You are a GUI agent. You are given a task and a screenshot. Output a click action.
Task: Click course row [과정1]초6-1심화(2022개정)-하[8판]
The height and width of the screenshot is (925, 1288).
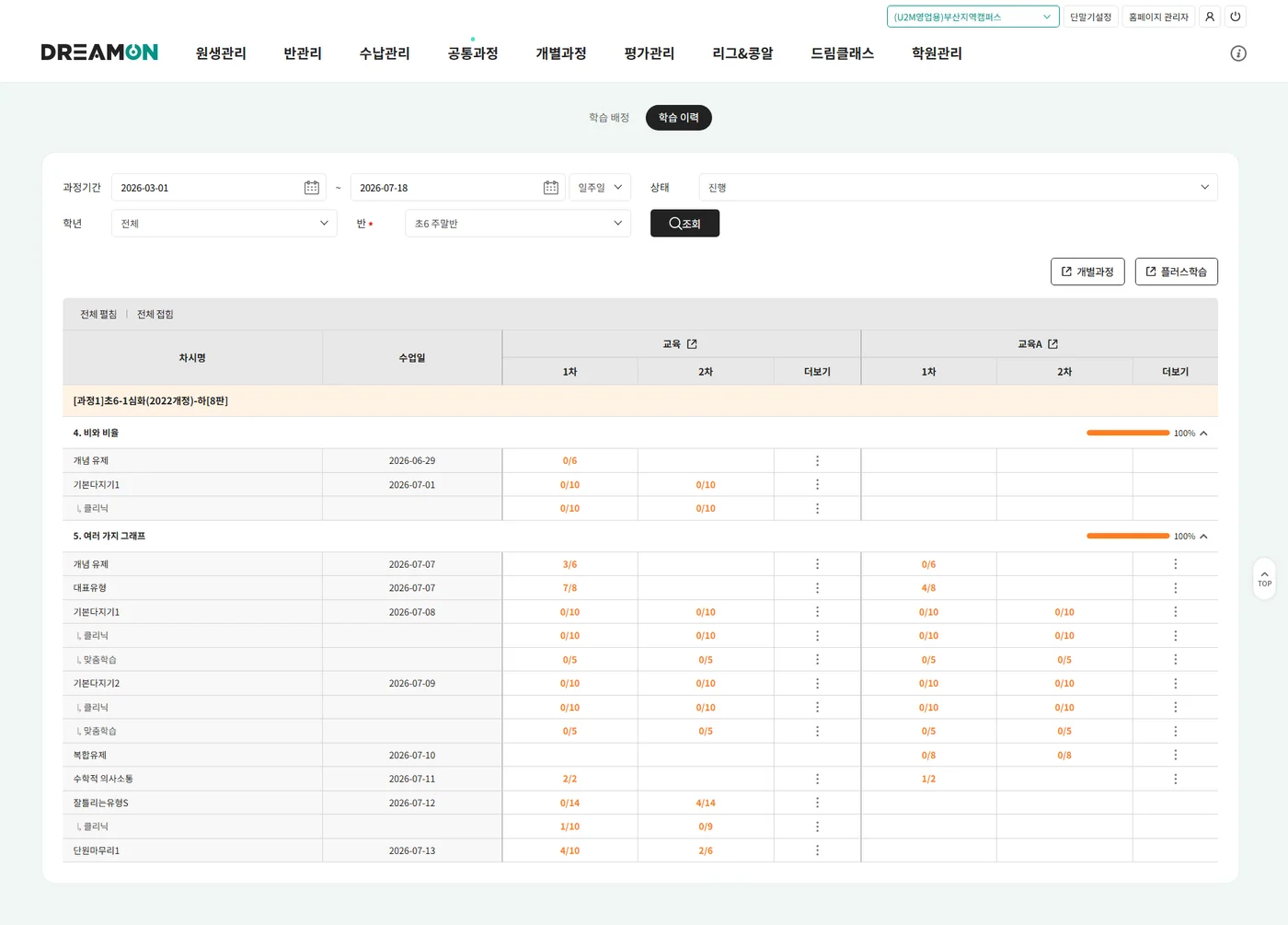point(640,400)
